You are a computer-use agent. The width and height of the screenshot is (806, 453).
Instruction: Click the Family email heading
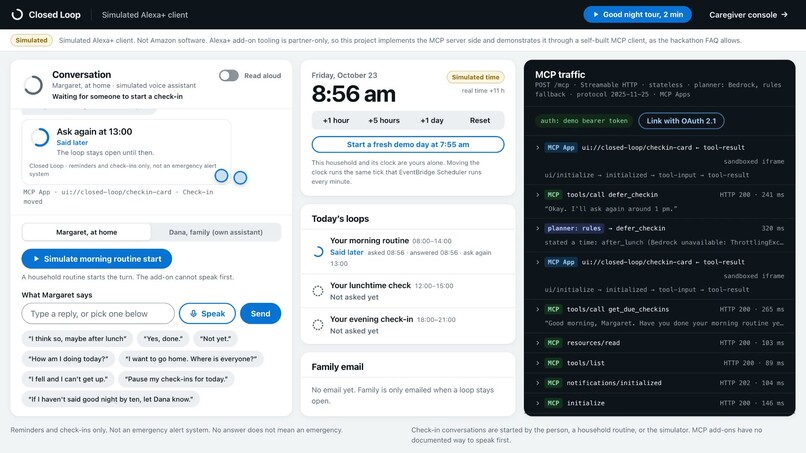(337, 367)
